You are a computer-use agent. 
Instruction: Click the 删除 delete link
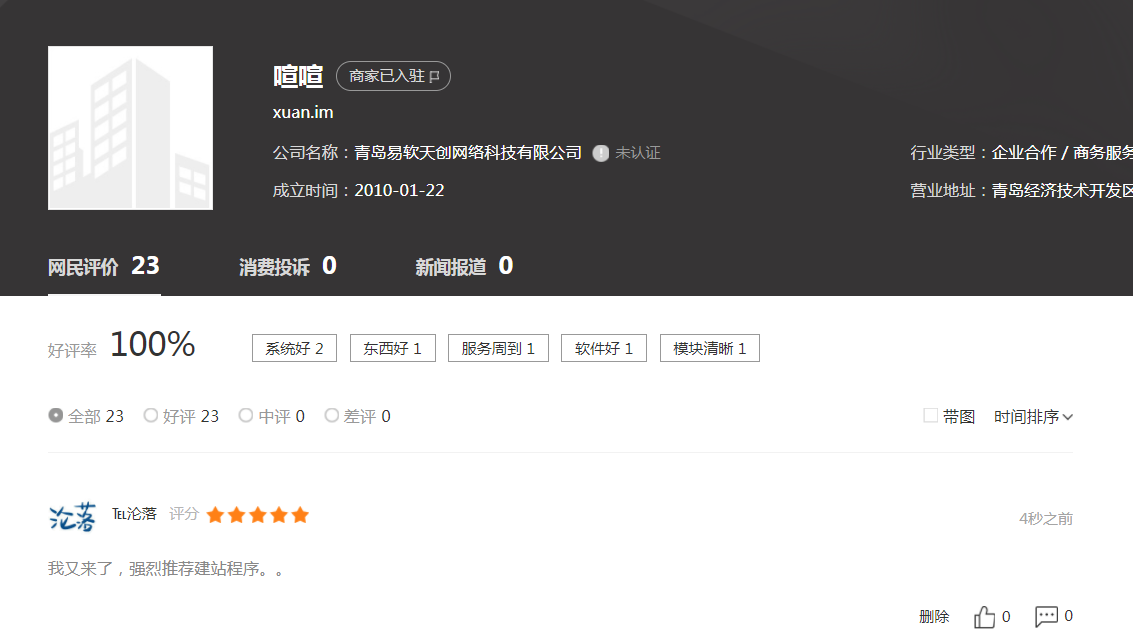click(x=934, y=616)
